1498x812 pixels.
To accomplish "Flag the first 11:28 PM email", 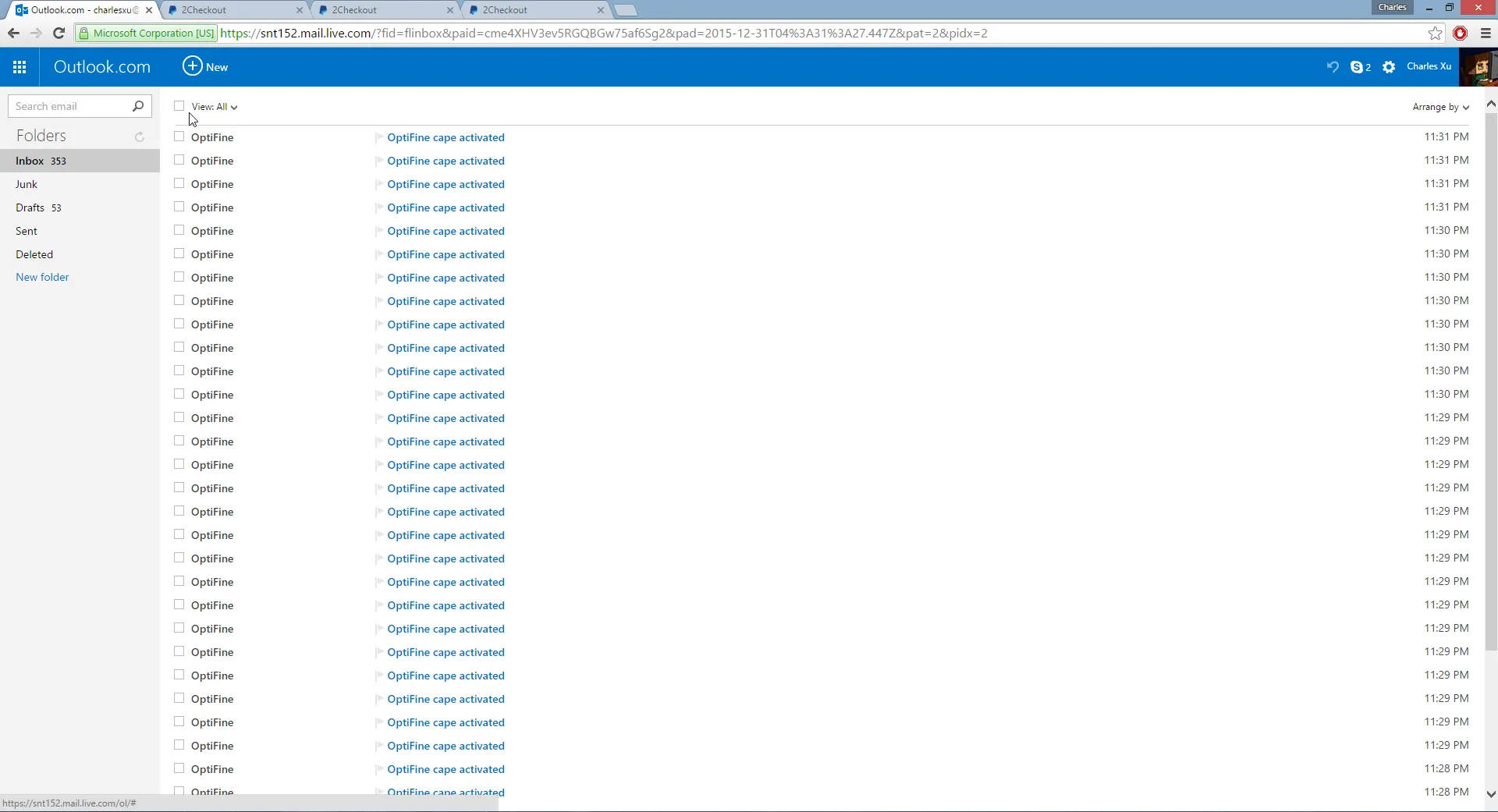I will 379,769.
